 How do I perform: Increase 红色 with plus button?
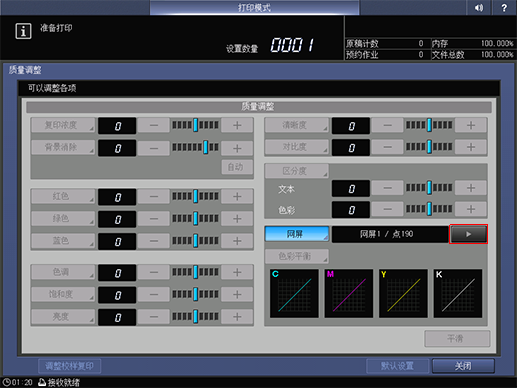tap(237, 197)
